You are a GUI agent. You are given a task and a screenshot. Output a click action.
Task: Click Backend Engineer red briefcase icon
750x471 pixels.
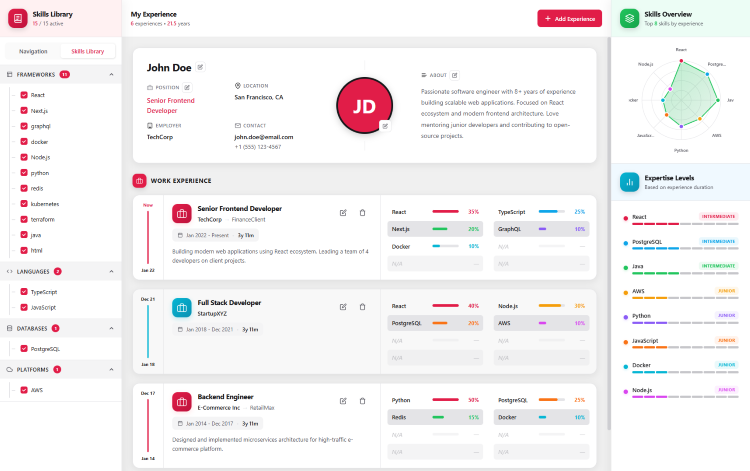point(182,402)
